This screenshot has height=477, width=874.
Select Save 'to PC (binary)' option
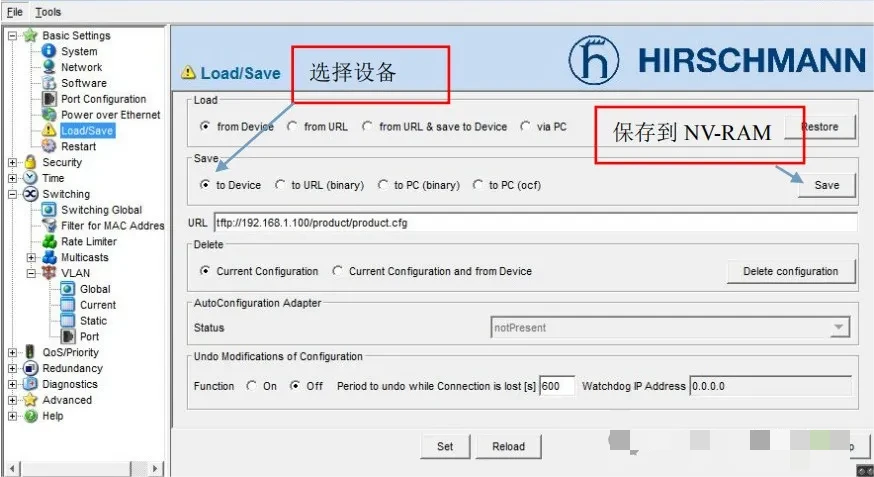tap(382, 184)
